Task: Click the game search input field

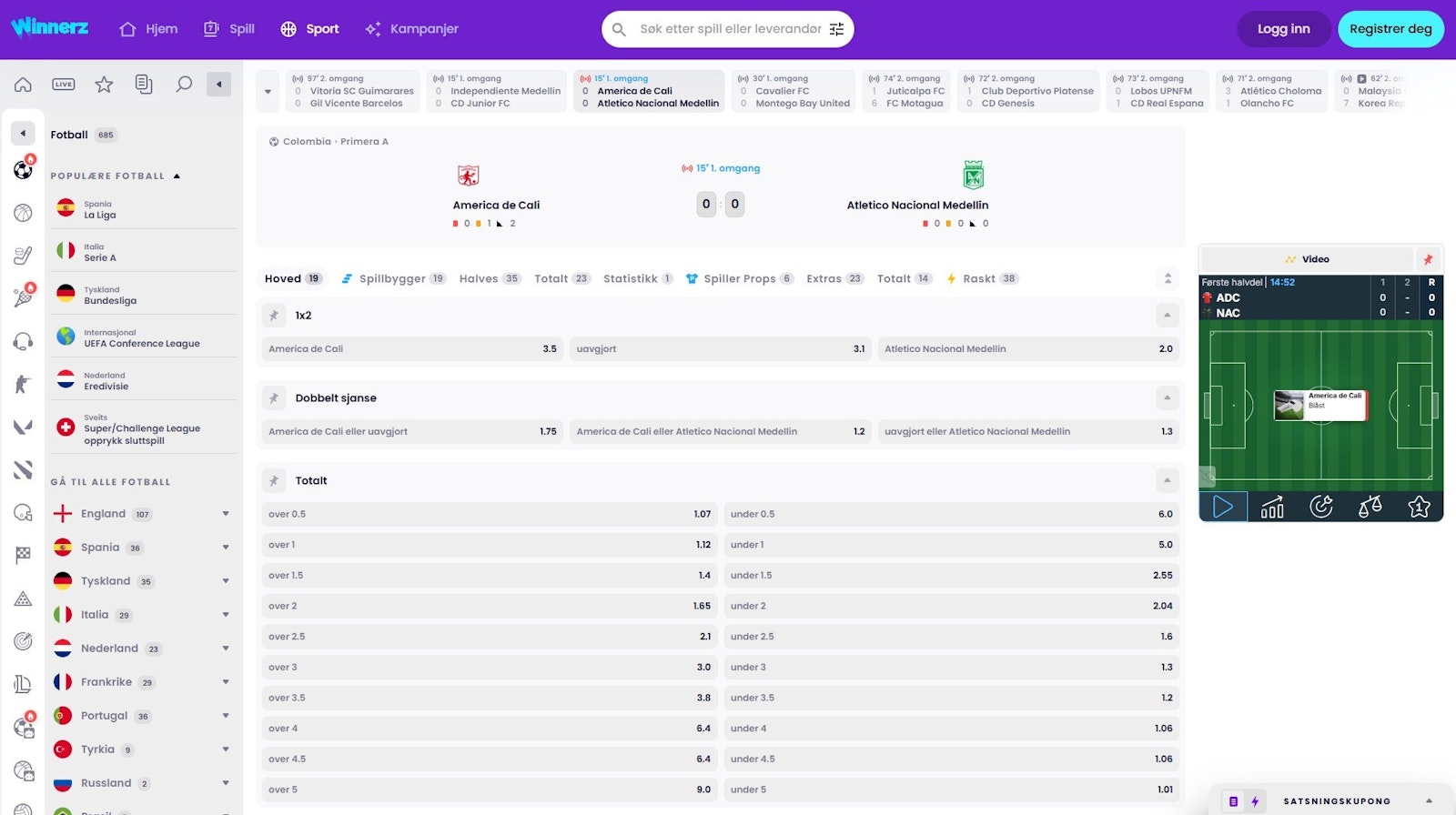Action: (728, 29)
